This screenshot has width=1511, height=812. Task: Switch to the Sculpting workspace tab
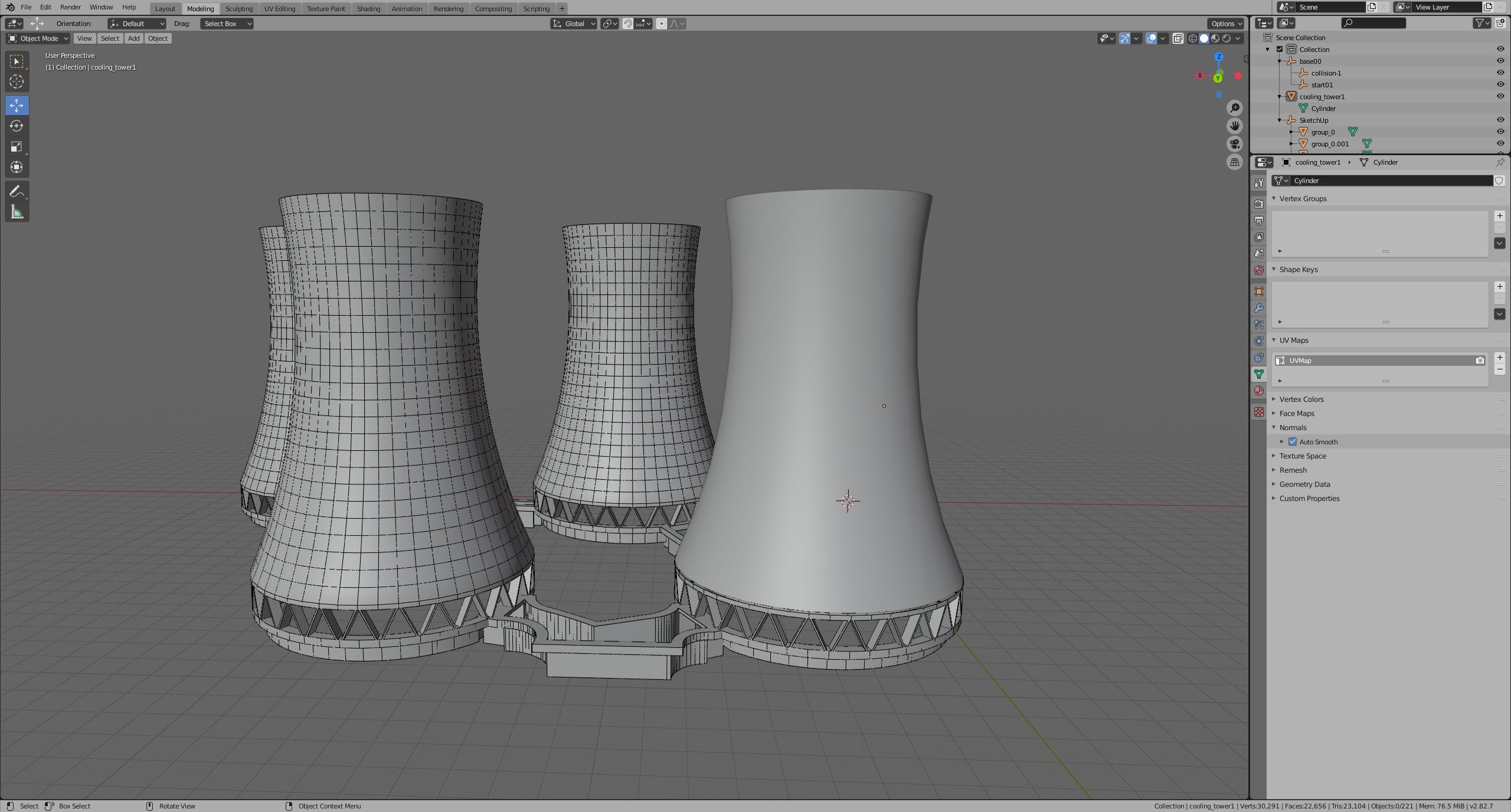(x=238, y=8)
